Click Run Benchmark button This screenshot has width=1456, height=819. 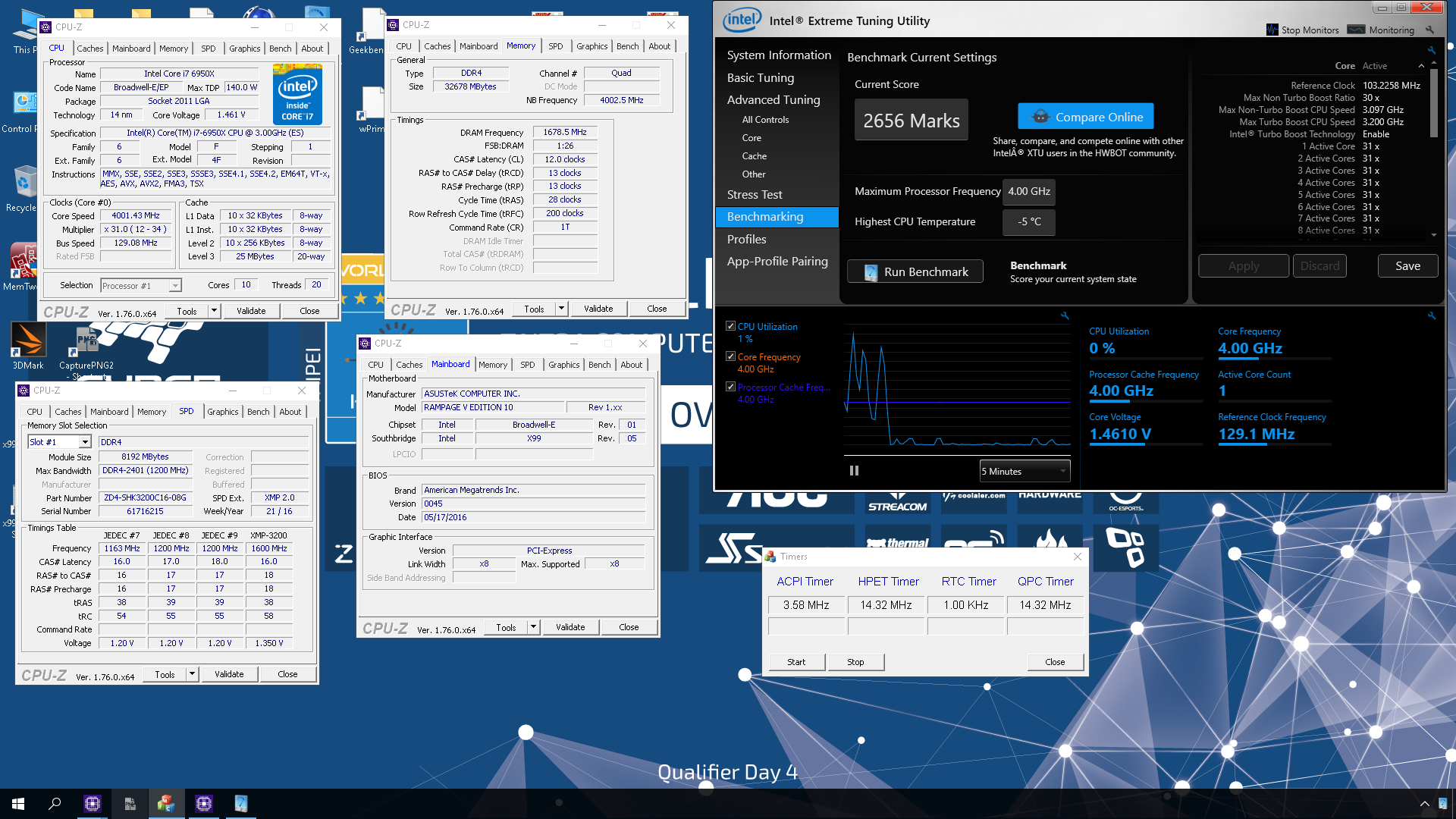pyautogui.click(x=915, y=271)
